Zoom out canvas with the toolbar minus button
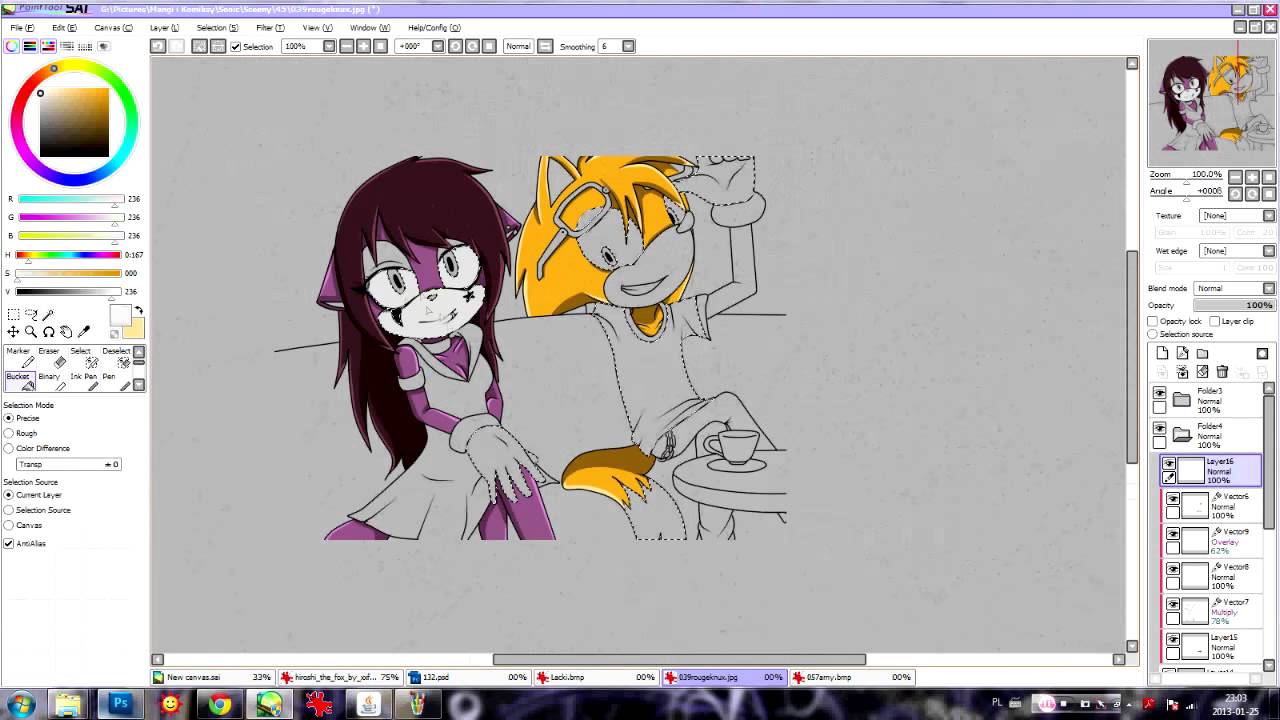The width and height of the screenshot is (1280, 720). [346, 46]
